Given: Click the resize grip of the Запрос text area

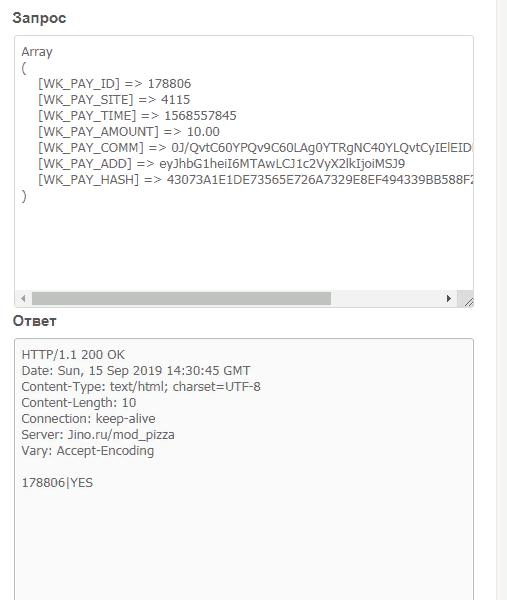Looking at the screenshot, I should pos(468,302).
